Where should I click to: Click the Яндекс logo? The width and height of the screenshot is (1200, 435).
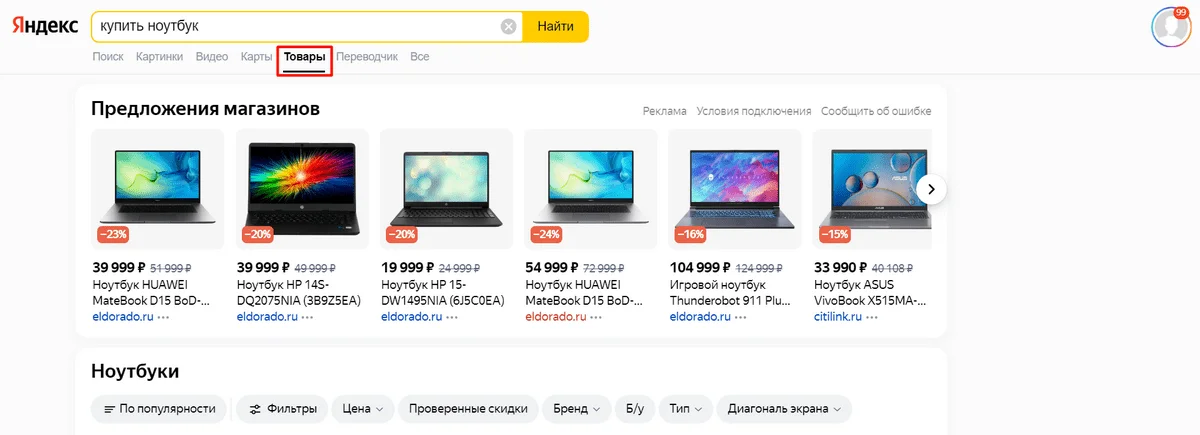pos(45,27)
